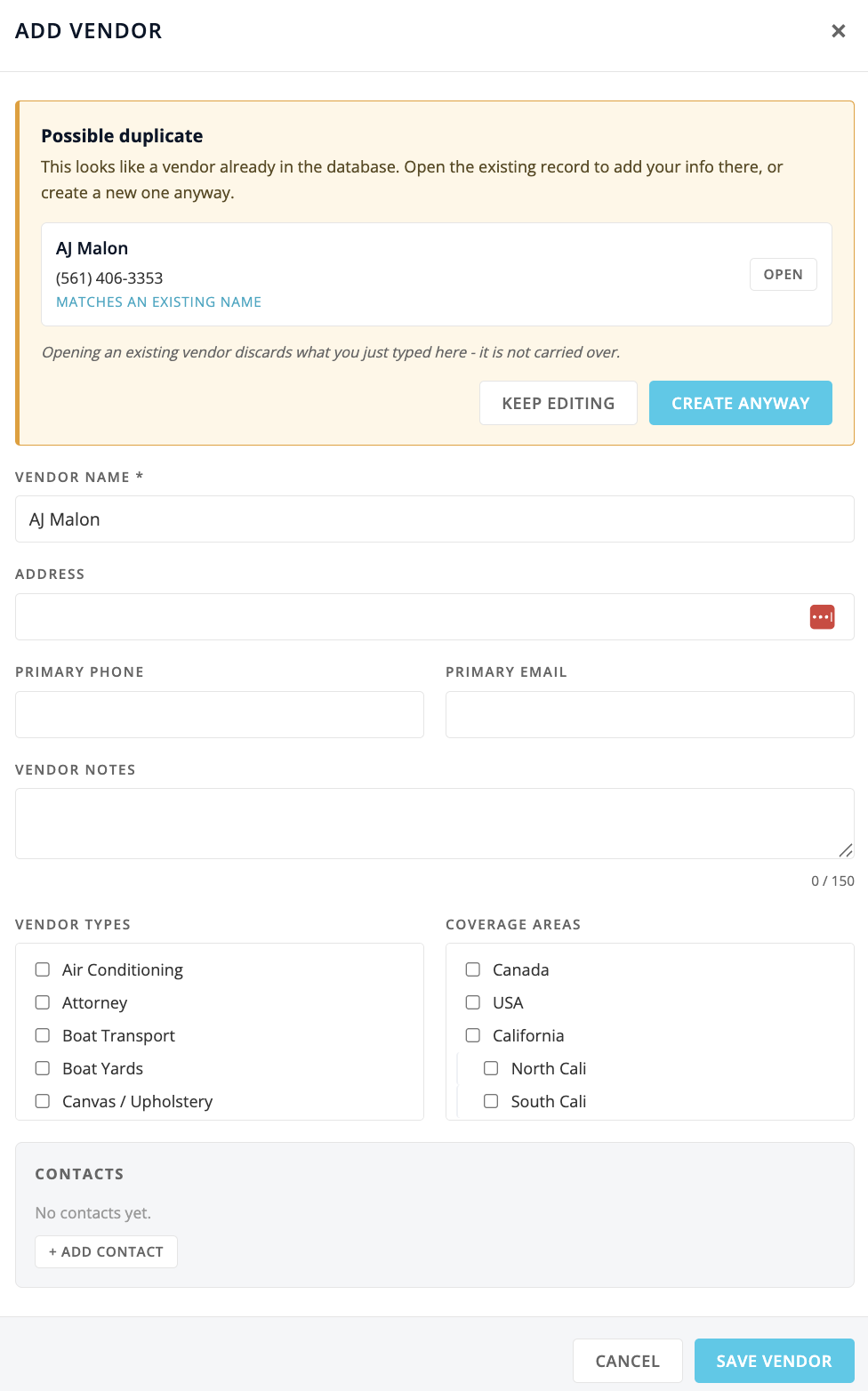The height and width of the screenshot is (1391, 868).
Task: Close the Add Vendor dialog
Action: click(838, 31)
